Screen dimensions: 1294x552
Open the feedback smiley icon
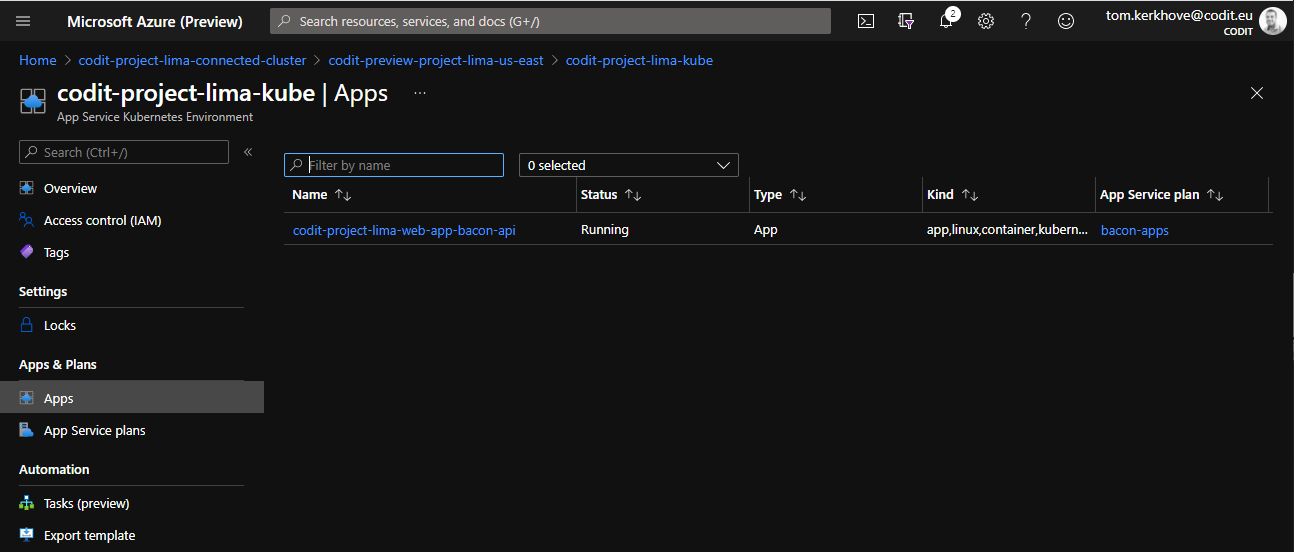click(1066, 21)
